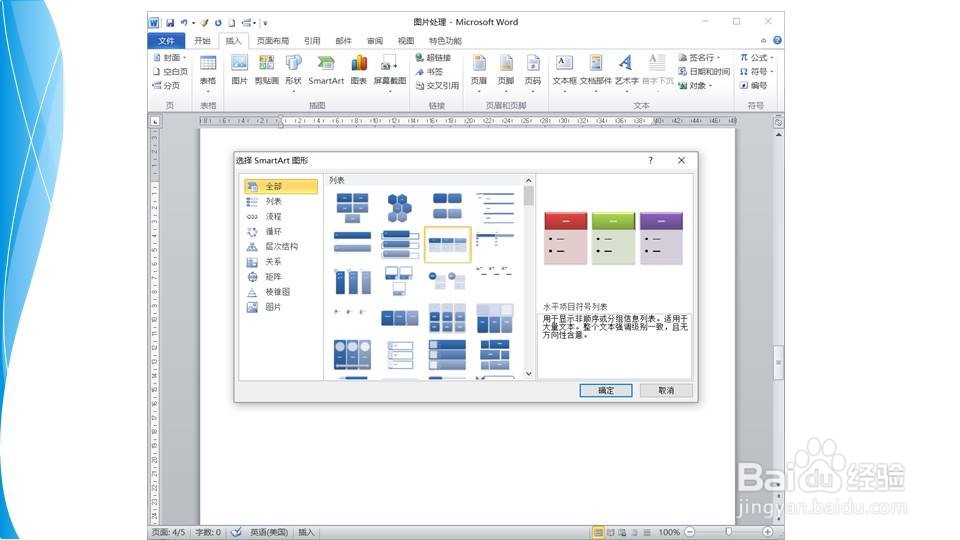The height and width of the screenshot is (540, 960).
Task: Switch to the 开始 Home tab
Action: click(x=202, y=40)
